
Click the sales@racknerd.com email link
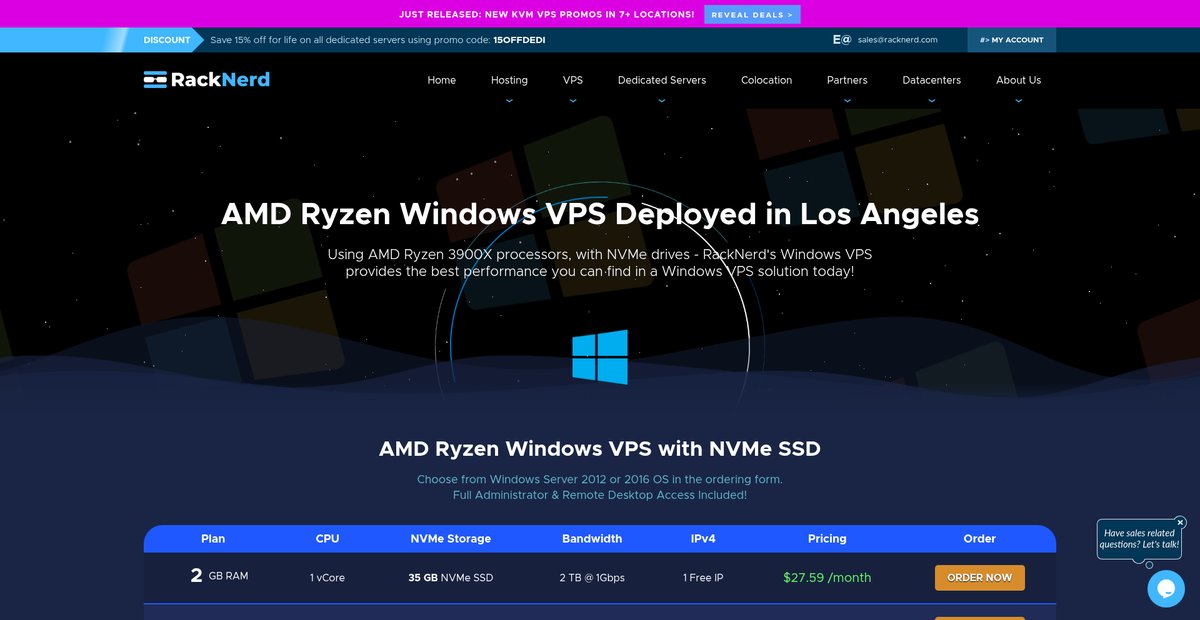[897, 40]
